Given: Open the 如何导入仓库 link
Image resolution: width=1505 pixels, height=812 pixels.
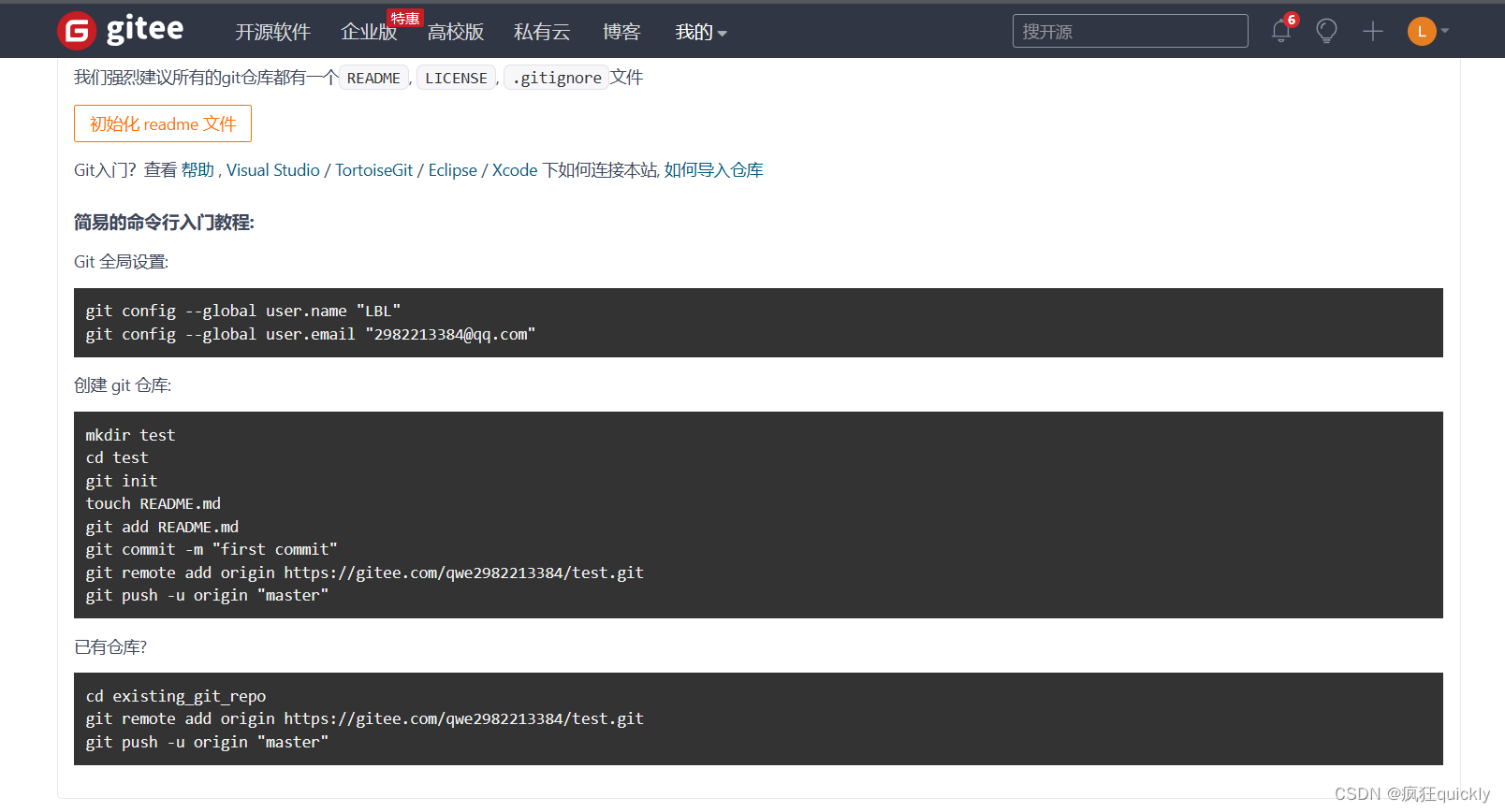Looking at the screenshot, I should point(714,170).
